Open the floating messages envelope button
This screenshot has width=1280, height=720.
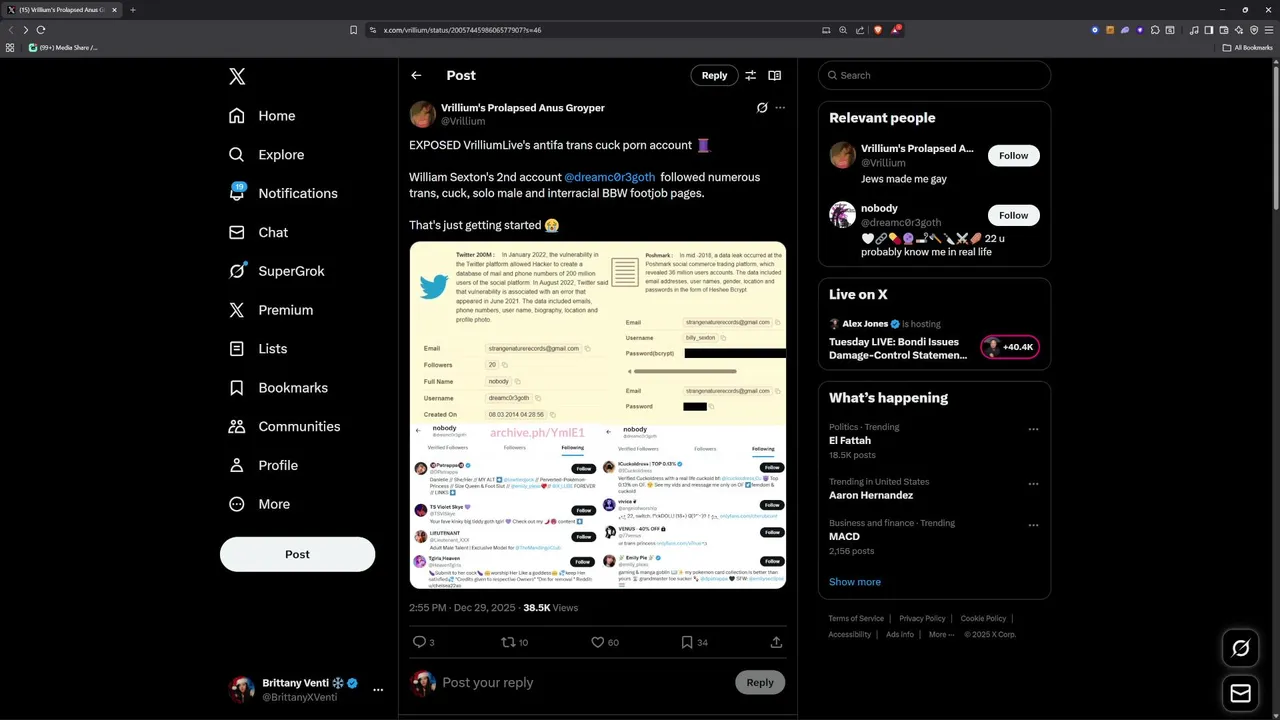point(1241,693)
